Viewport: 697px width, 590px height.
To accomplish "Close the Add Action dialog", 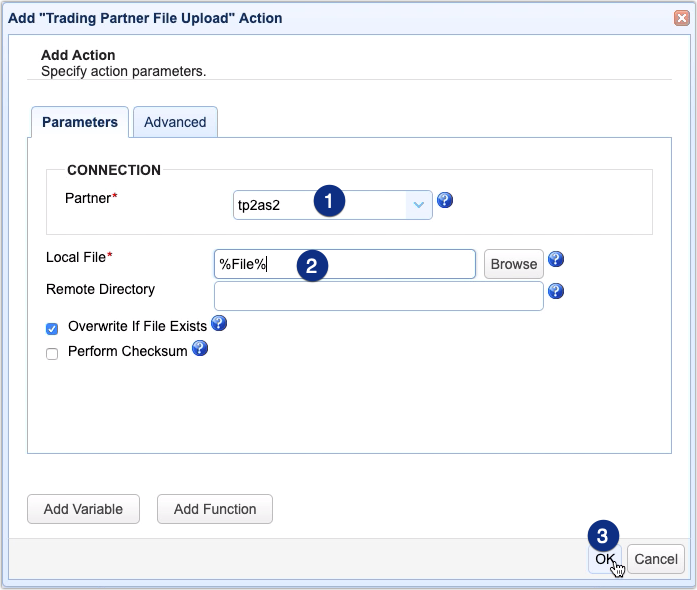I will tap(681, 17).
